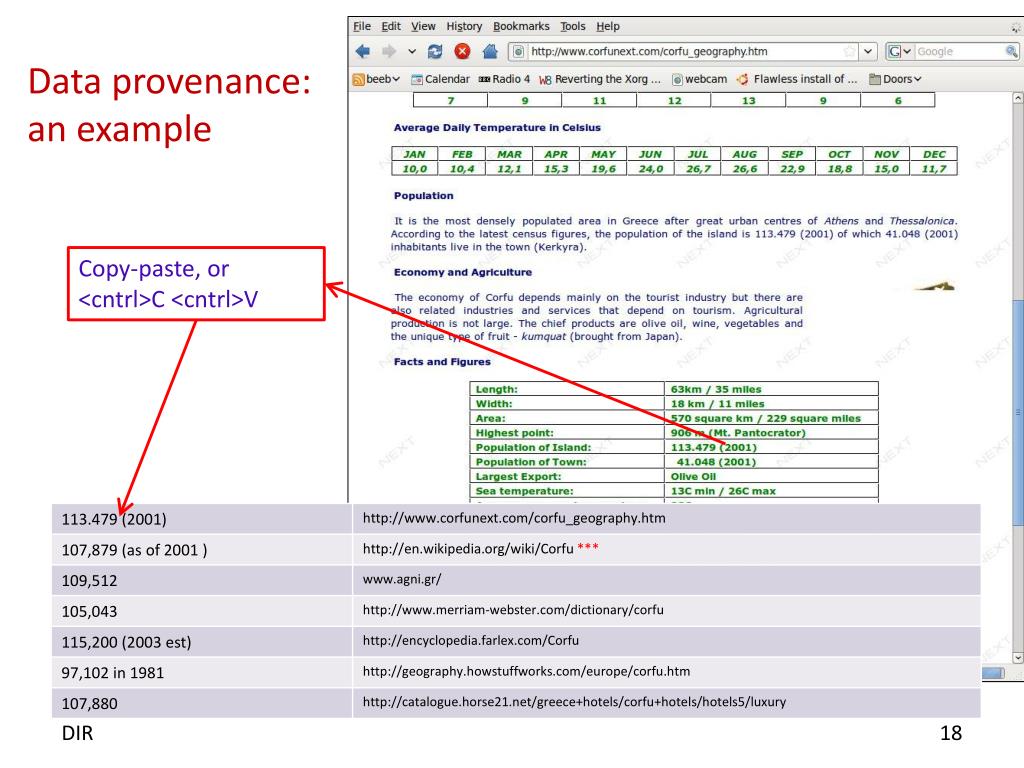This screenshot has width=1024, height=768.
Task: Click the 13C min / 26C max cell
Action: pyautogui.click(x=771, y=491)
